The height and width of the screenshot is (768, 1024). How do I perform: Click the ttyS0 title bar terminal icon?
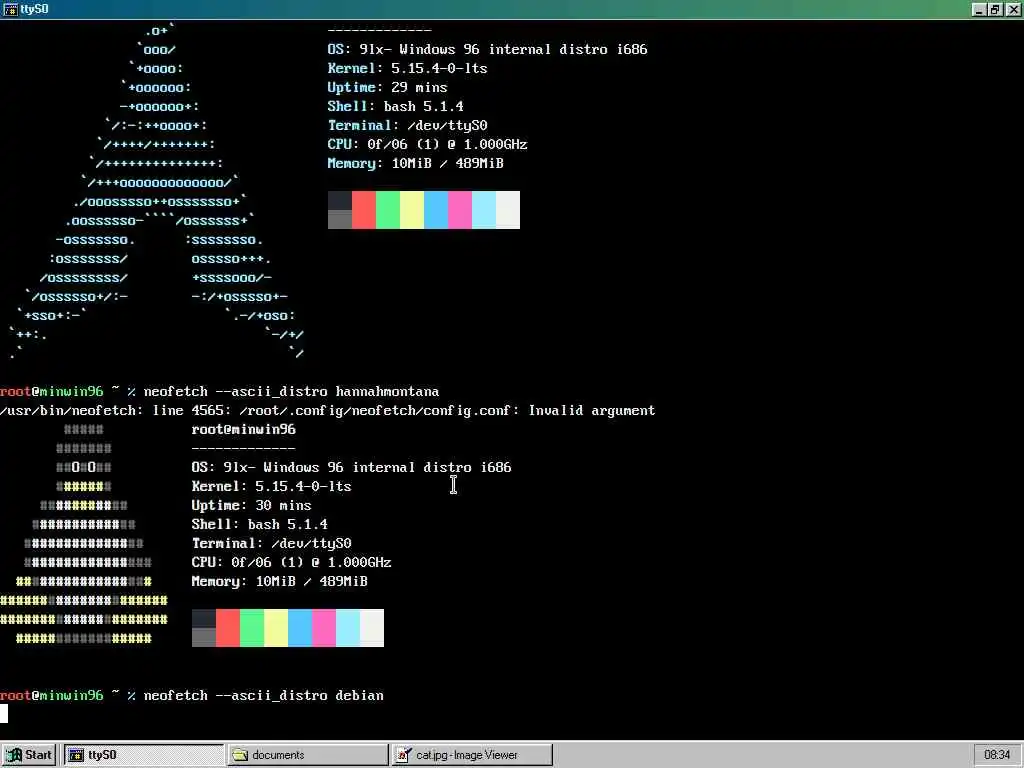[x=10, y=9]
